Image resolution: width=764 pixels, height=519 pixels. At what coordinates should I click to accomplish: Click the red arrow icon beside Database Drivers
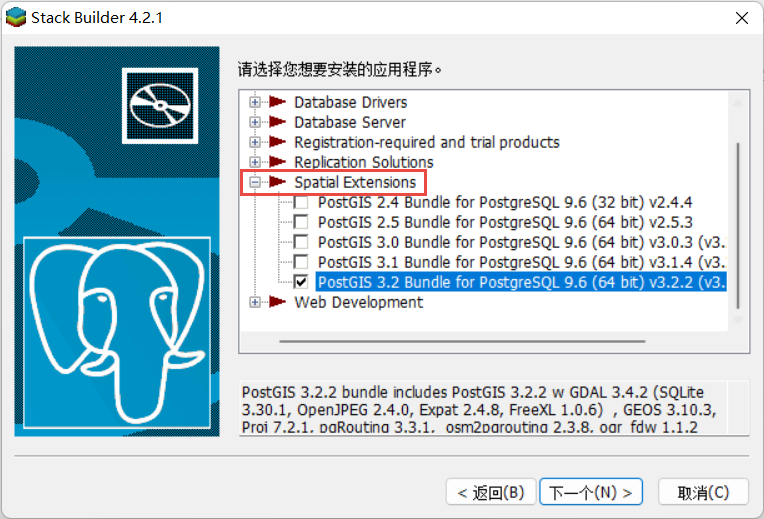[277, 102]
